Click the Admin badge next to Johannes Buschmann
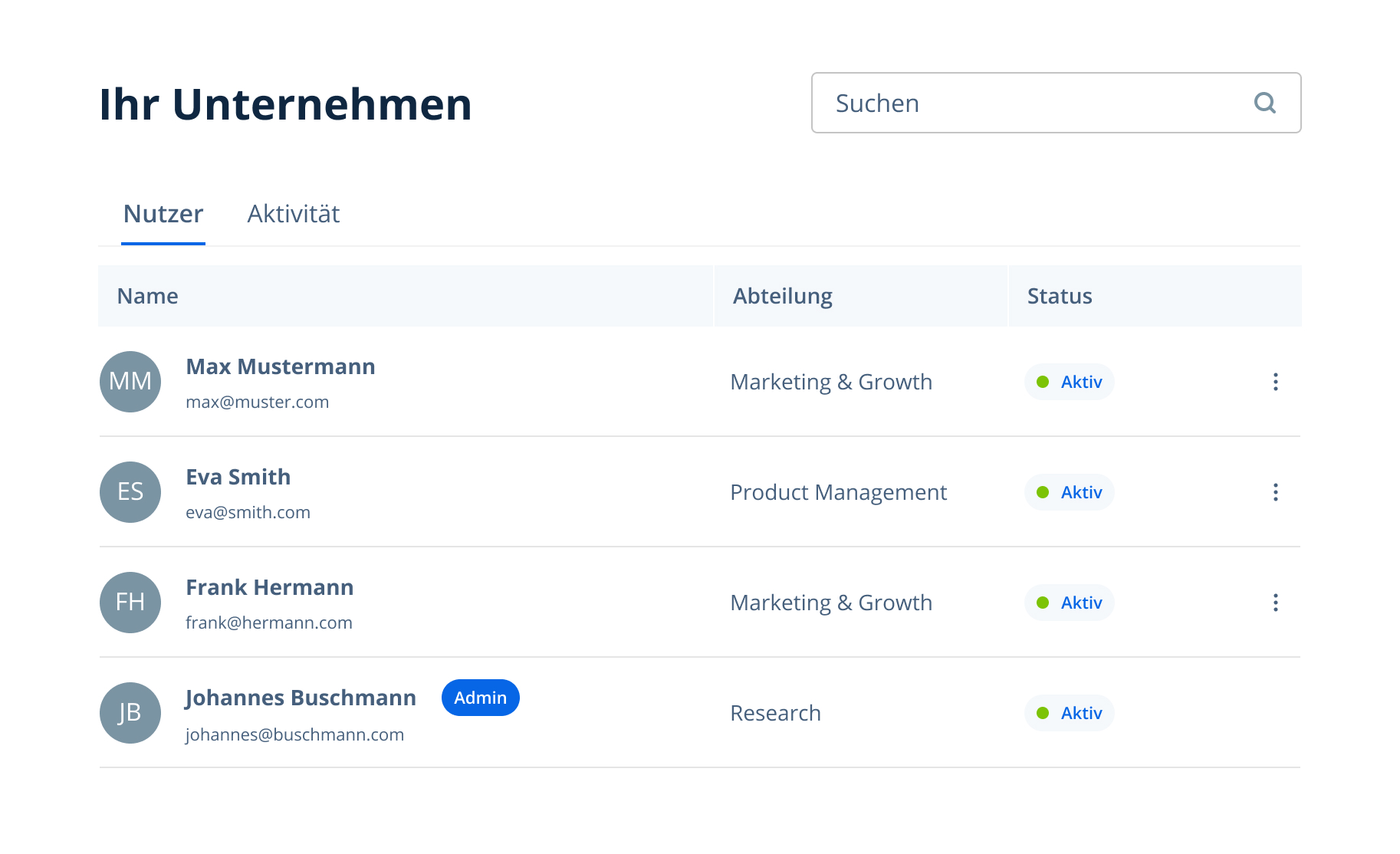Screen dimensions: 1400x854 (x=480, y=698)
